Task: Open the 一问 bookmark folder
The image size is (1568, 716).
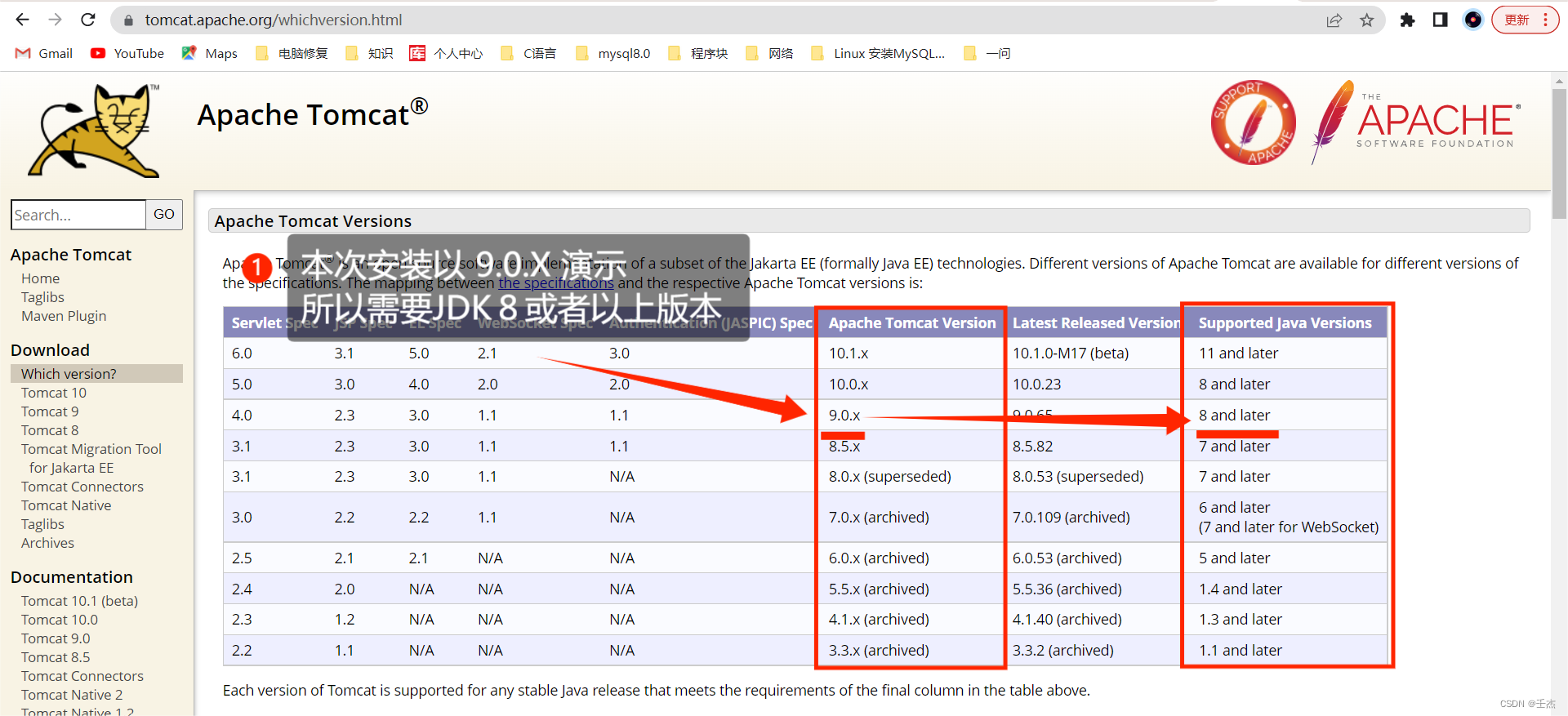Action: click(x=987, y=53)
